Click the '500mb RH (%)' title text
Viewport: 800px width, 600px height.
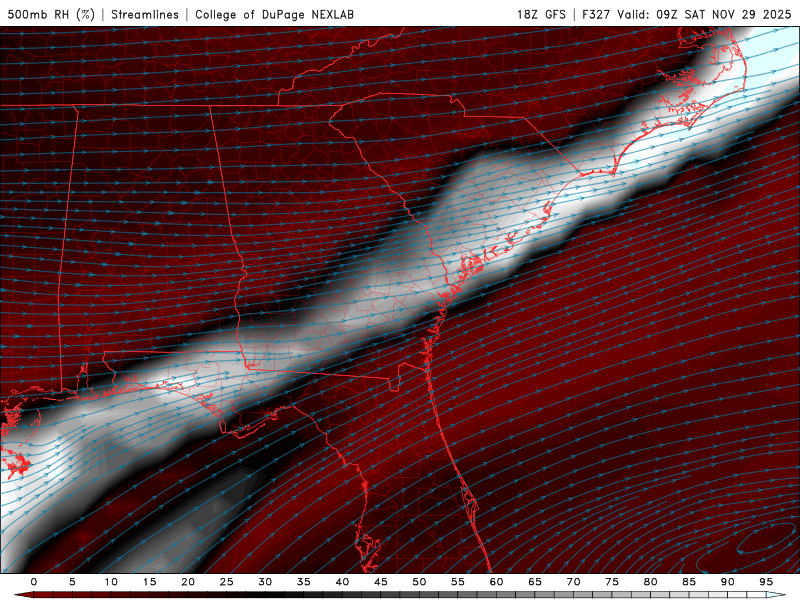coord(51,14)
